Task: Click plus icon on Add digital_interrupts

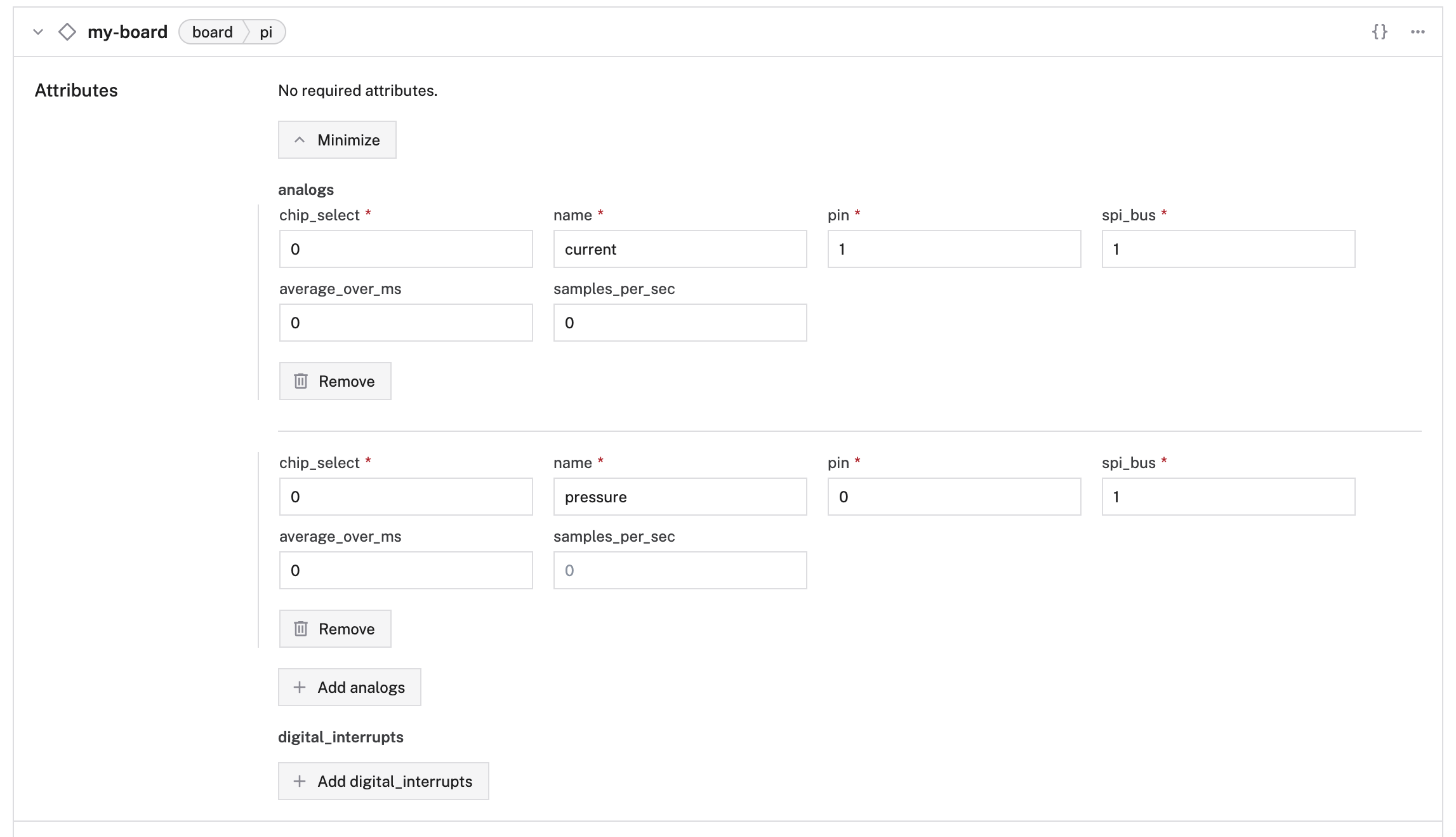Action: click(x=300, y=781)
